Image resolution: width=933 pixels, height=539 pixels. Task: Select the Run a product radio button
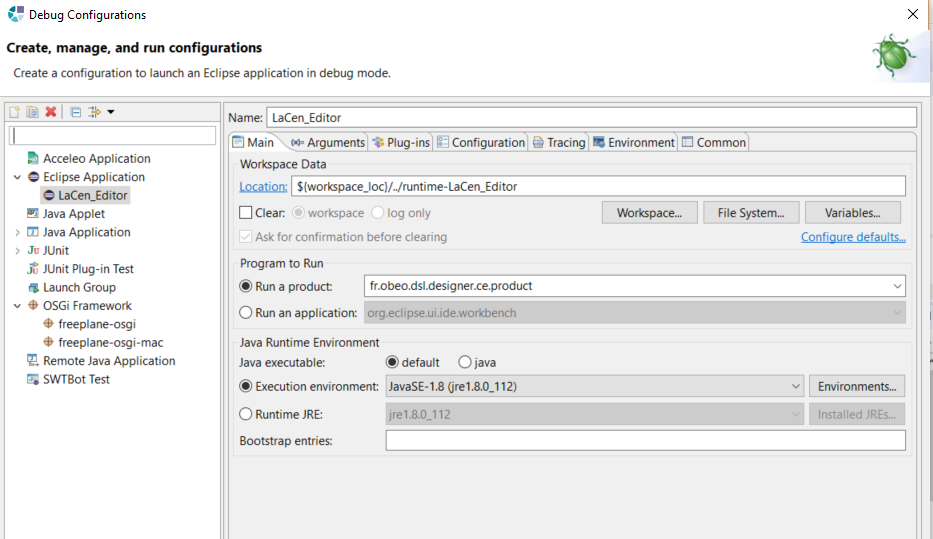(246, 286)
